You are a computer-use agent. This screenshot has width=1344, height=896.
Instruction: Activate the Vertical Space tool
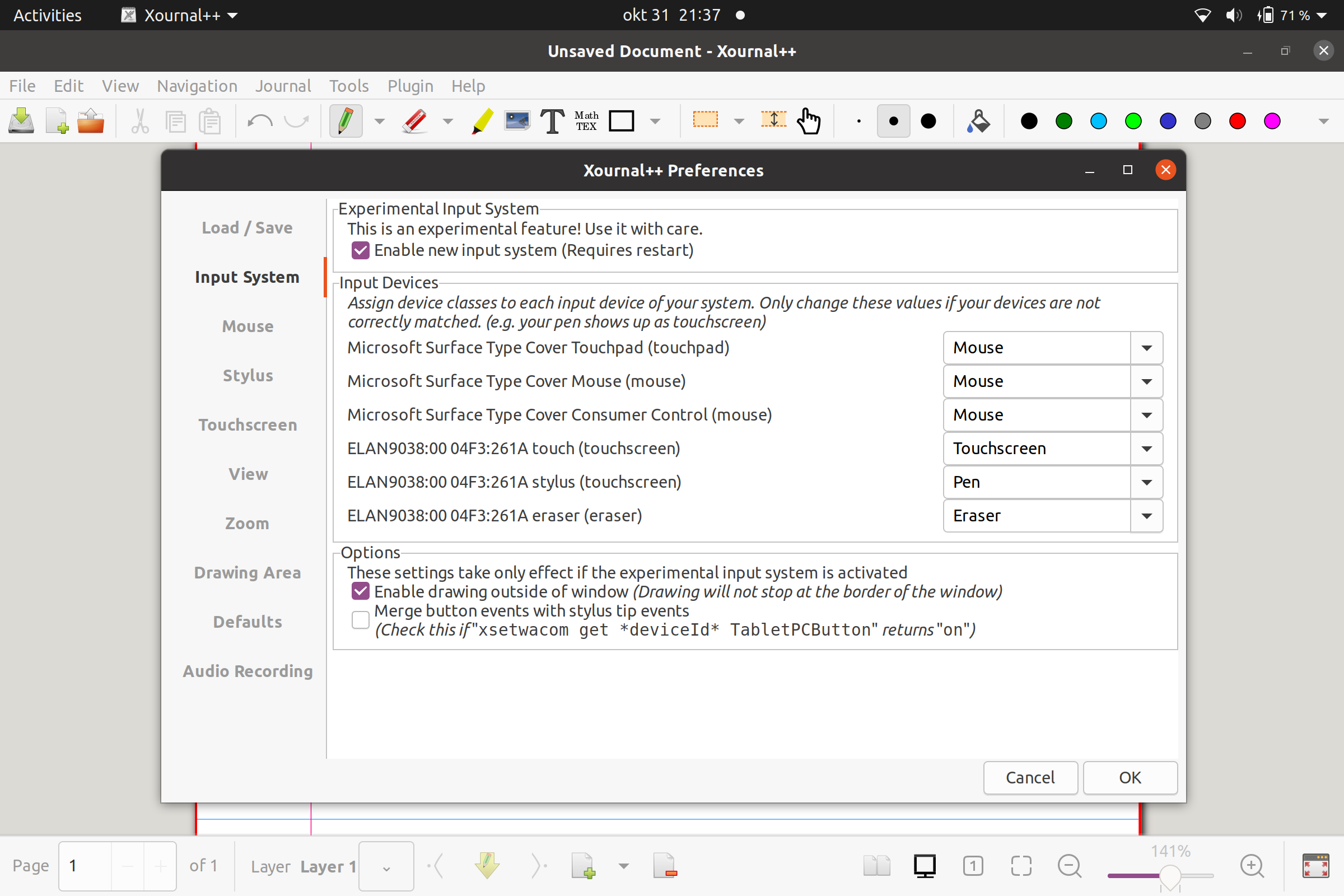[x=773, y=120]
